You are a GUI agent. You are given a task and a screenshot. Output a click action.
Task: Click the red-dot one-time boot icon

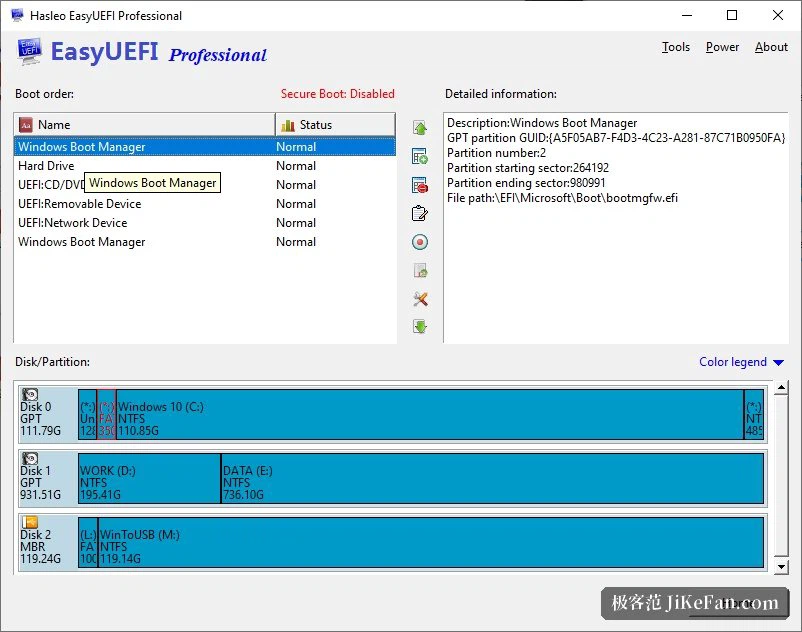point(420,242)
